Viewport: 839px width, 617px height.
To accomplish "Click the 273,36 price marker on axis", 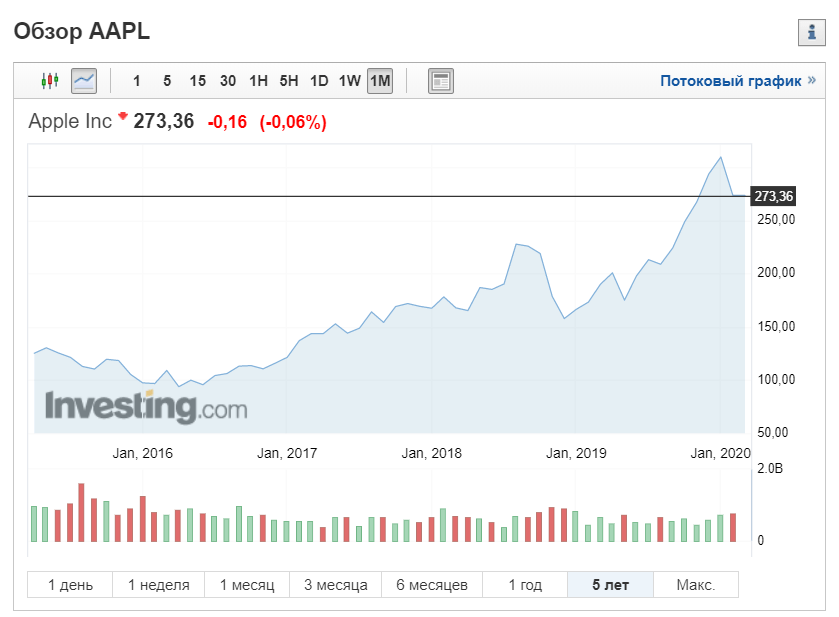I will click(773, 196).
